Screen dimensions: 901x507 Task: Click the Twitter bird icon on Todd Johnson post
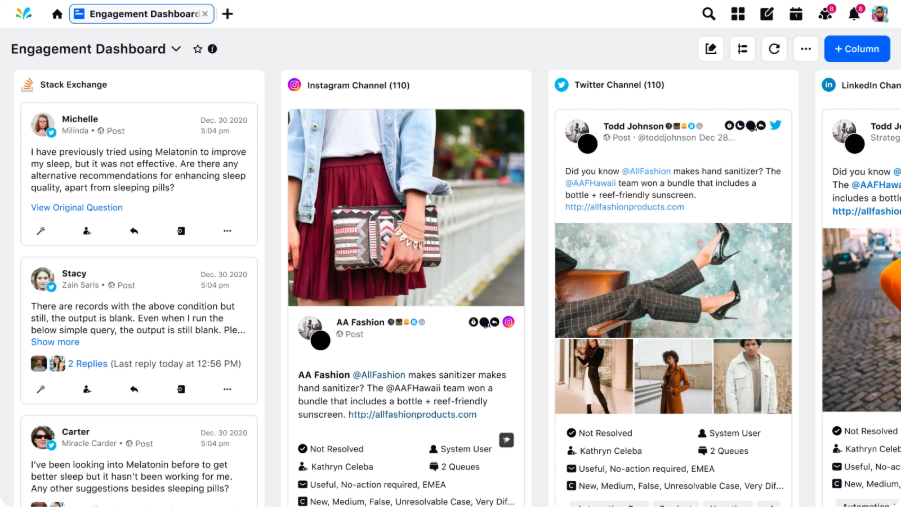tap(776, 125)
